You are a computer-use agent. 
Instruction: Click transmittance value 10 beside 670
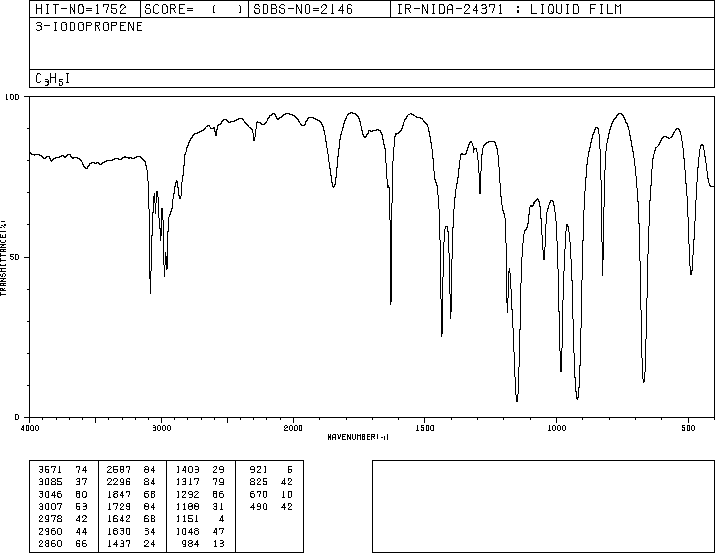click(287, 494)
